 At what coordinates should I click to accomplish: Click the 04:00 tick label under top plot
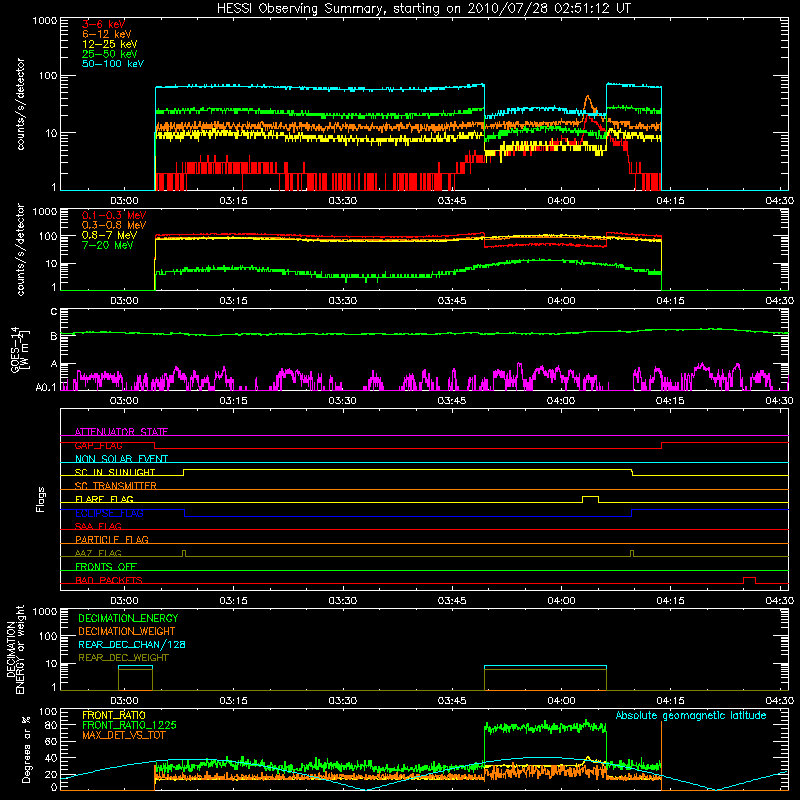tap(561, 201)
